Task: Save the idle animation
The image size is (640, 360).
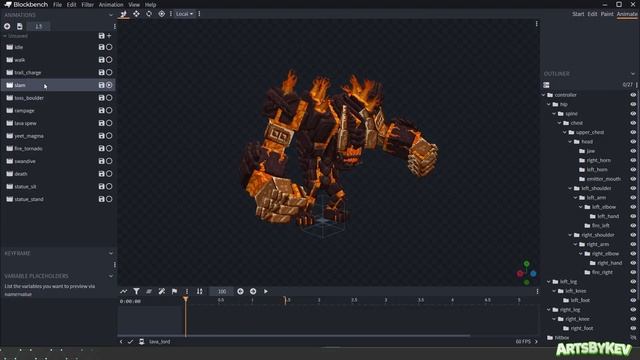Action: click(x=101, y=47)
